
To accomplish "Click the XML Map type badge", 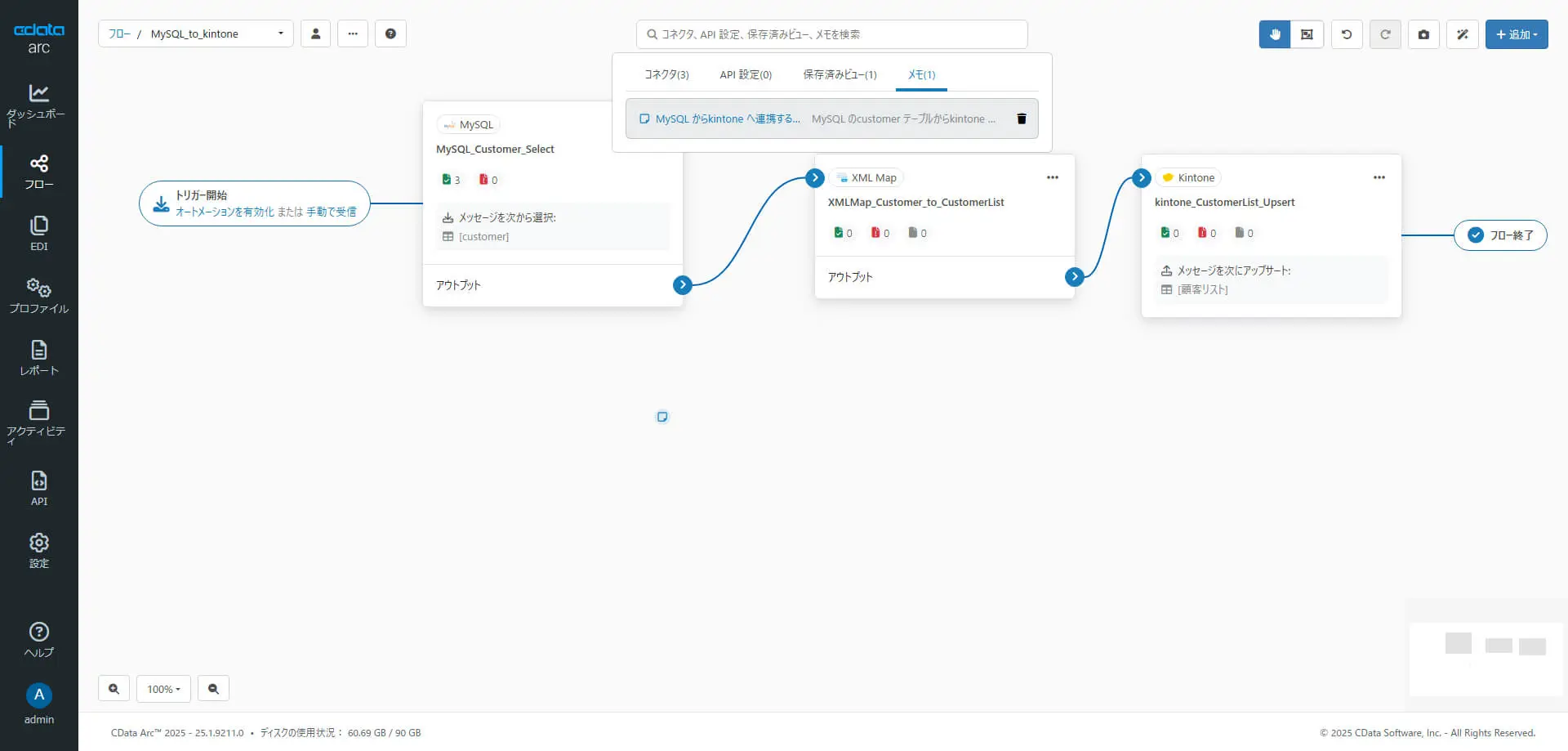I will (x=866, y=177).
